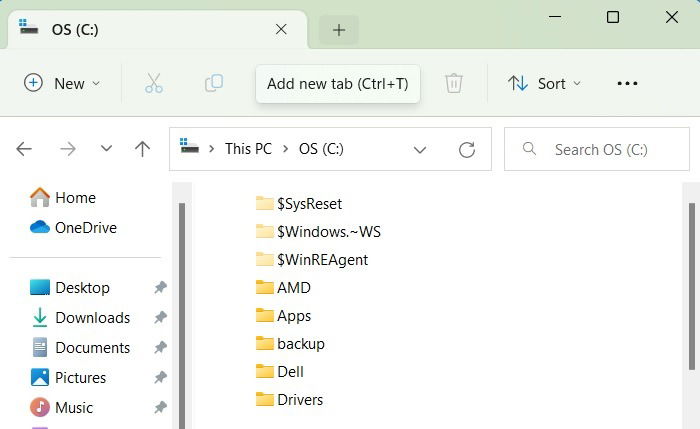This screenshot has height=429, width=700.
Task: Expand chevron after This PC breadcrumb
Action: pos(286,149)
